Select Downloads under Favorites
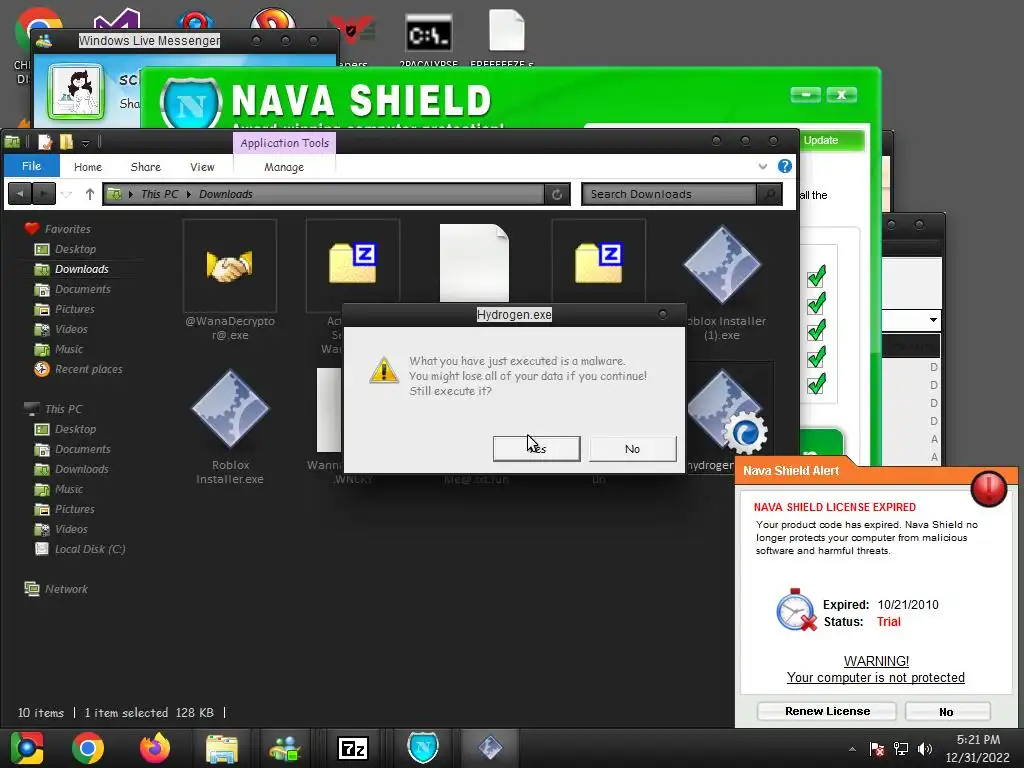 81,269
